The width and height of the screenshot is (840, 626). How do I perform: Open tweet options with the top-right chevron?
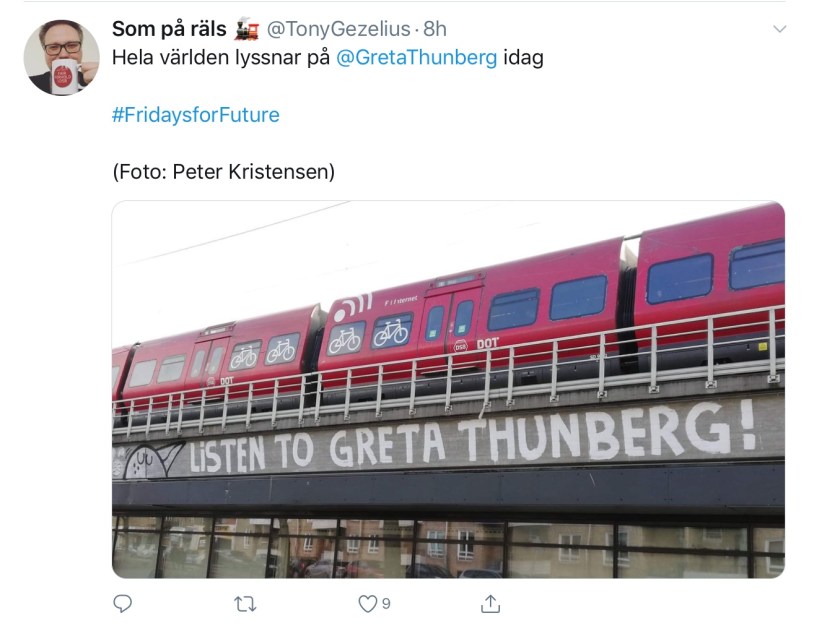(780, 29)
